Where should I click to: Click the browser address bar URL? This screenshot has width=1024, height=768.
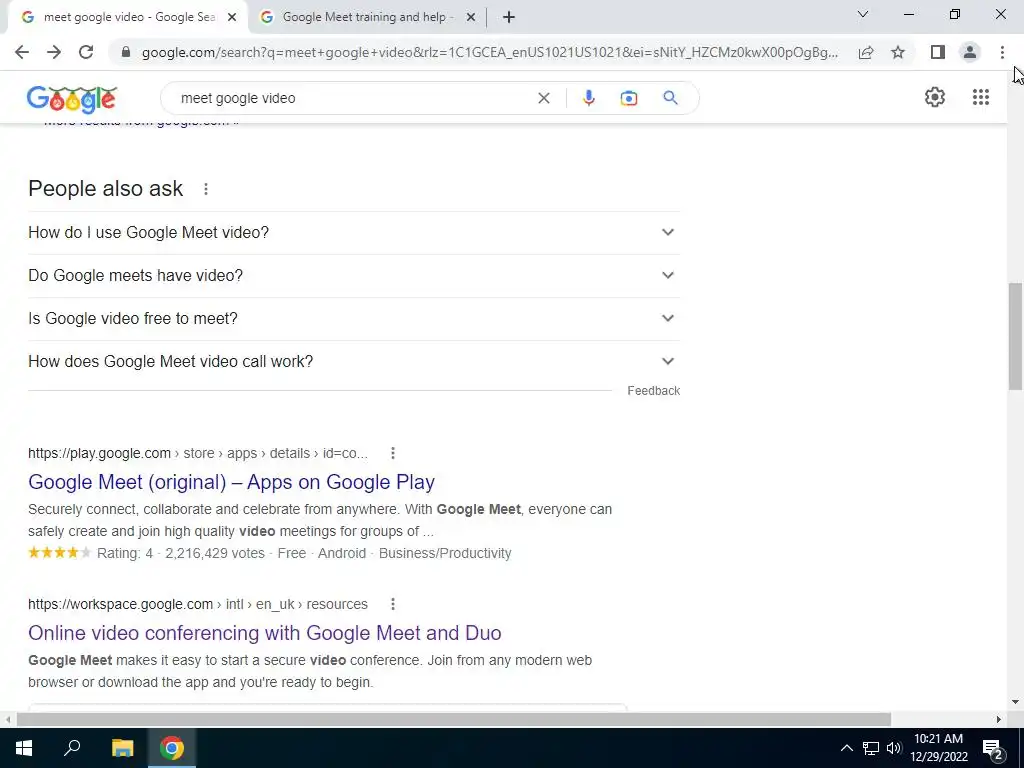490,52
